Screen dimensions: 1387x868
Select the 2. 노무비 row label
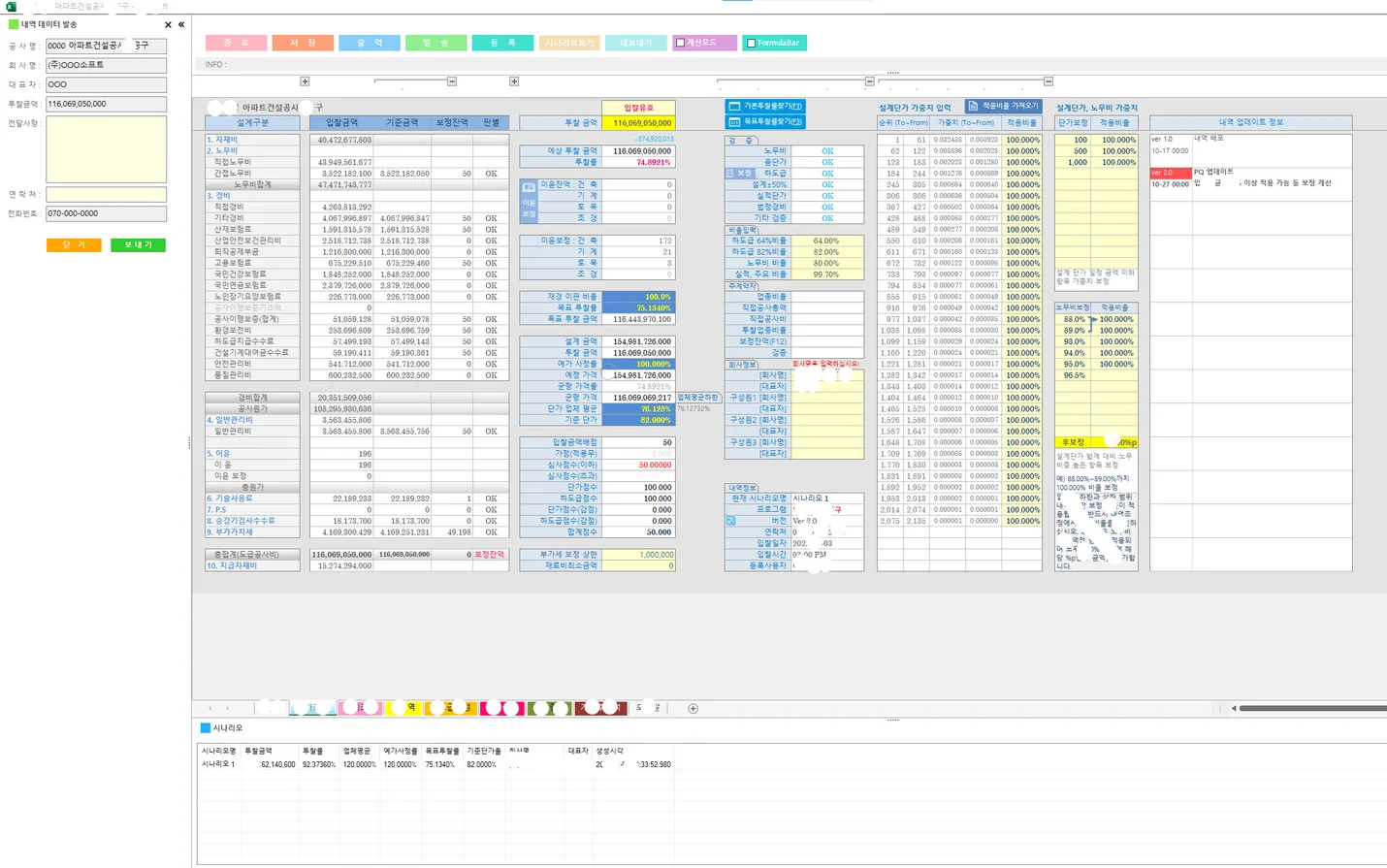tap(252, 151)
